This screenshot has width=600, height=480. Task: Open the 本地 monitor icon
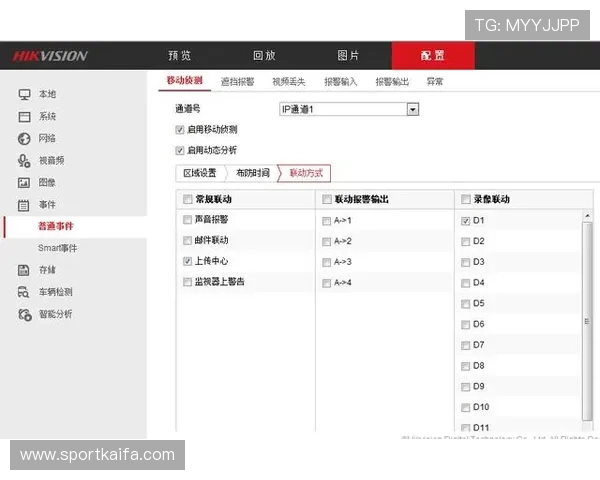(24, 95)
